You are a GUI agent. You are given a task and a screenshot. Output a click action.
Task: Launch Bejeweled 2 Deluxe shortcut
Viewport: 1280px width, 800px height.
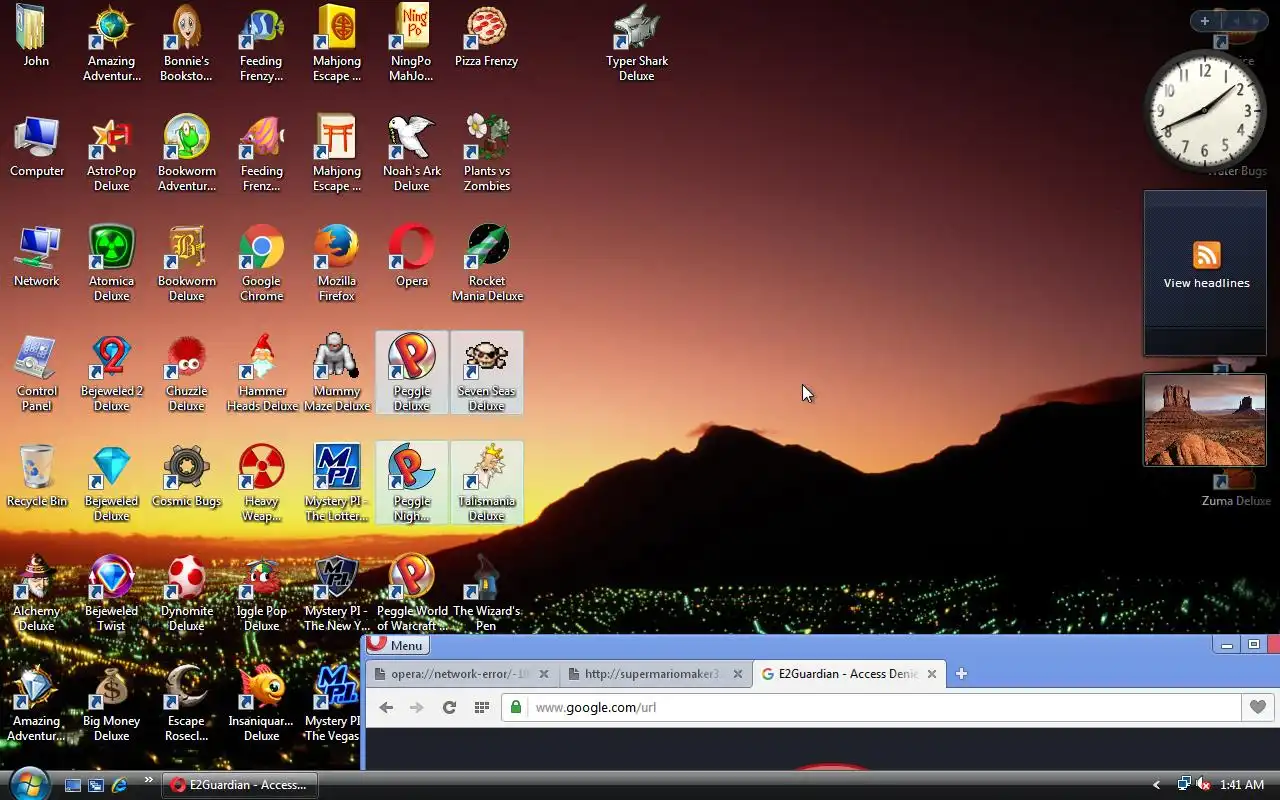[x=111, y=373]
